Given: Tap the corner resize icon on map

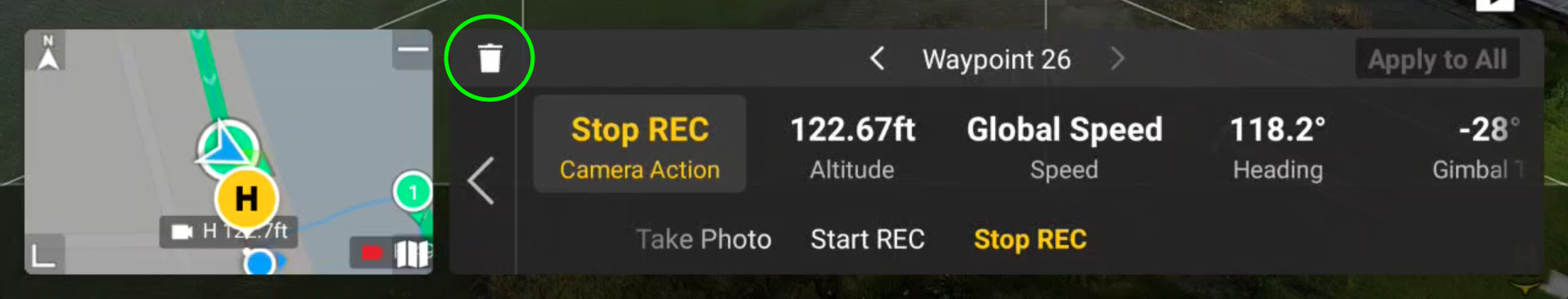Looking at the screenshot, I should point(43,255).
